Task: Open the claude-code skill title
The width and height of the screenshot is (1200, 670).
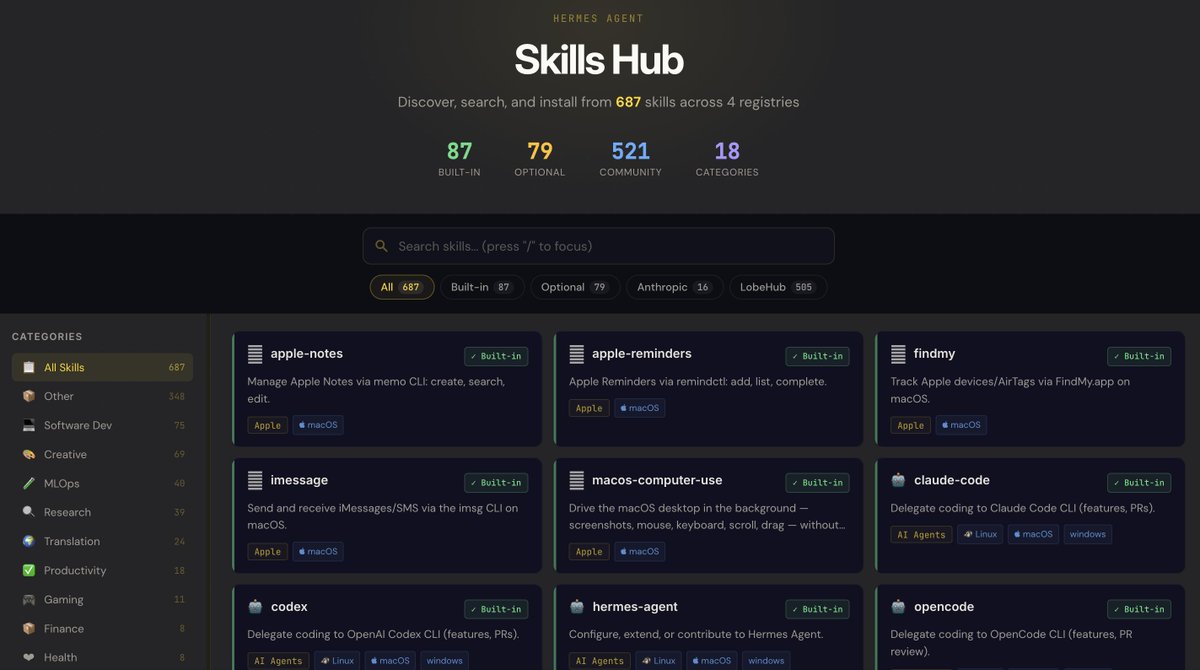Action: tap(952, 480)
